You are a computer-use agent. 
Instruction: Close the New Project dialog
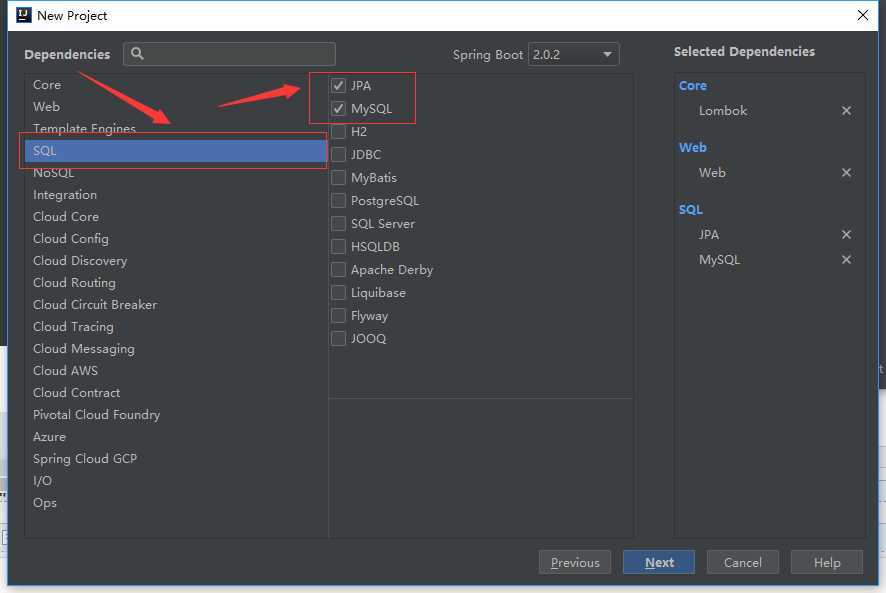[862, 15]
